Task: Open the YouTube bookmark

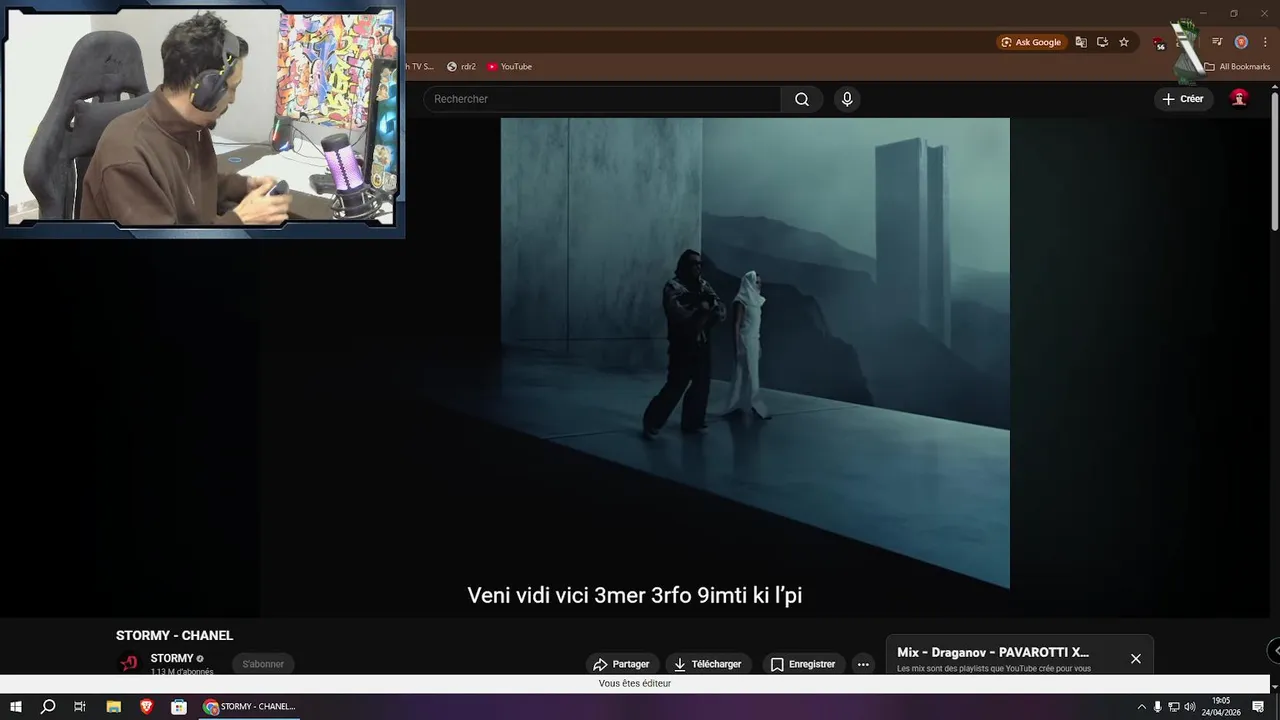Action: (x=509, y=67)
